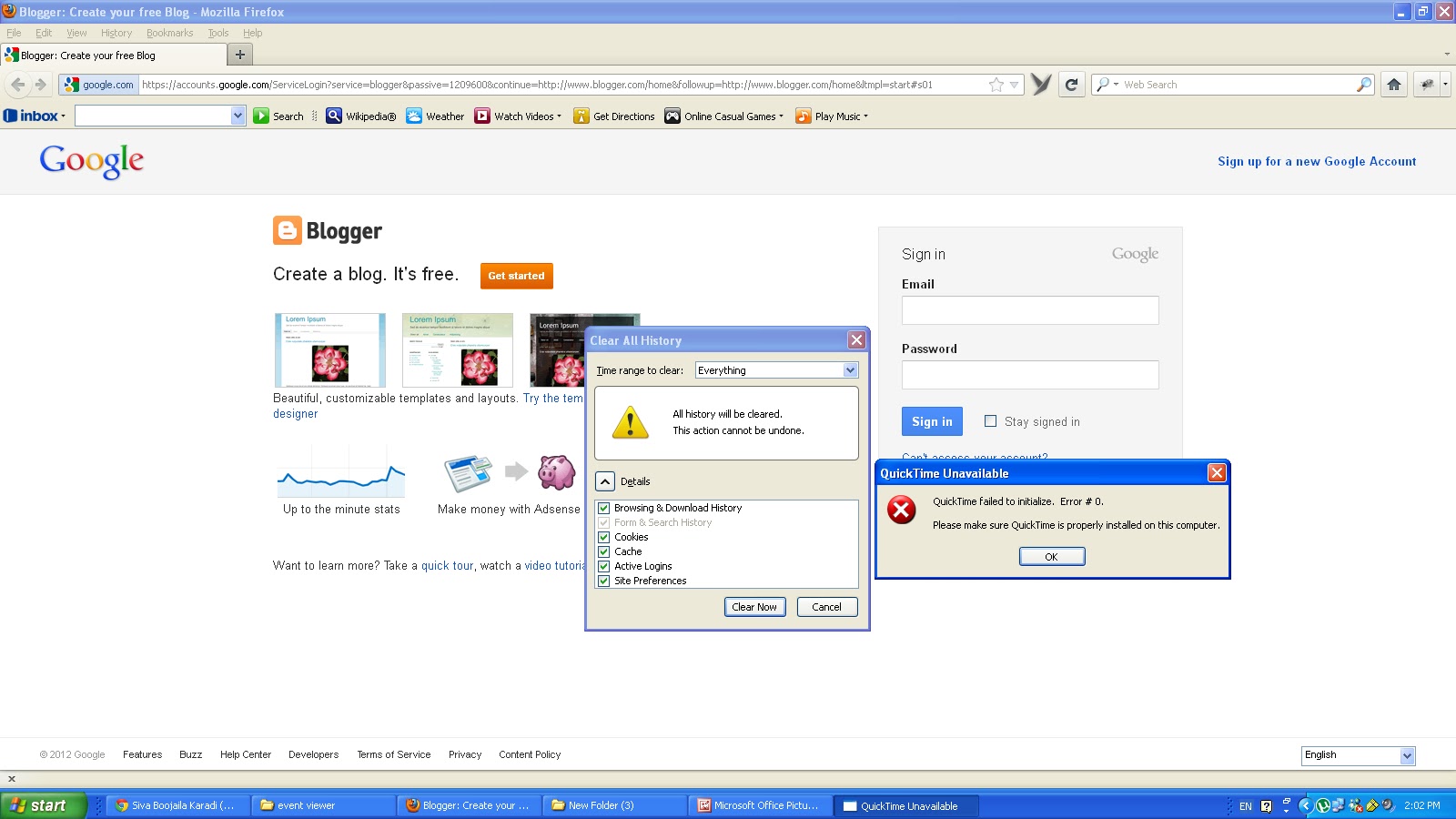1456x819 pixels.
Task: Click the Password input field
Action: (x=1030, y=375)
